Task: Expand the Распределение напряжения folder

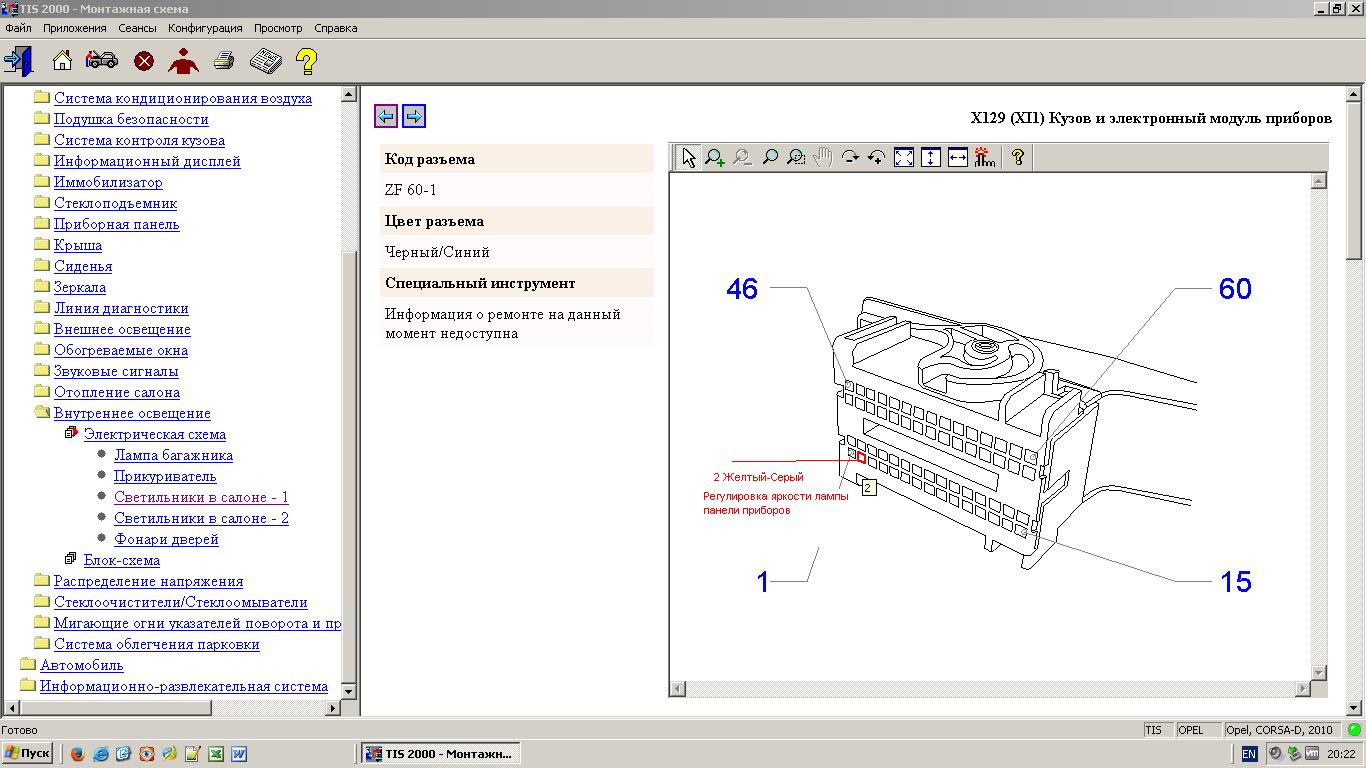Action: click(41, 581)
